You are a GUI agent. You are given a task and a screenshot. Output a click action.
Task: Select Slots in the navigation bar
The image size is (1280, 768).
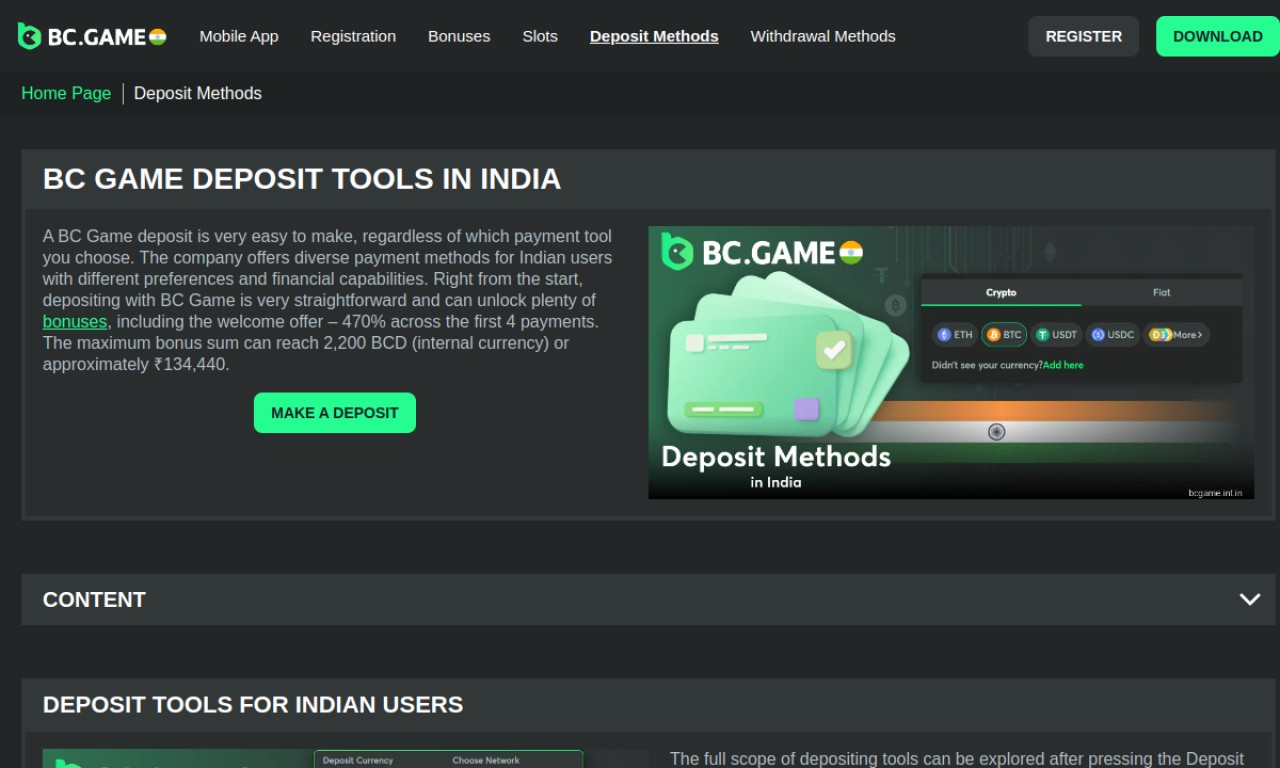pos(540,36)
